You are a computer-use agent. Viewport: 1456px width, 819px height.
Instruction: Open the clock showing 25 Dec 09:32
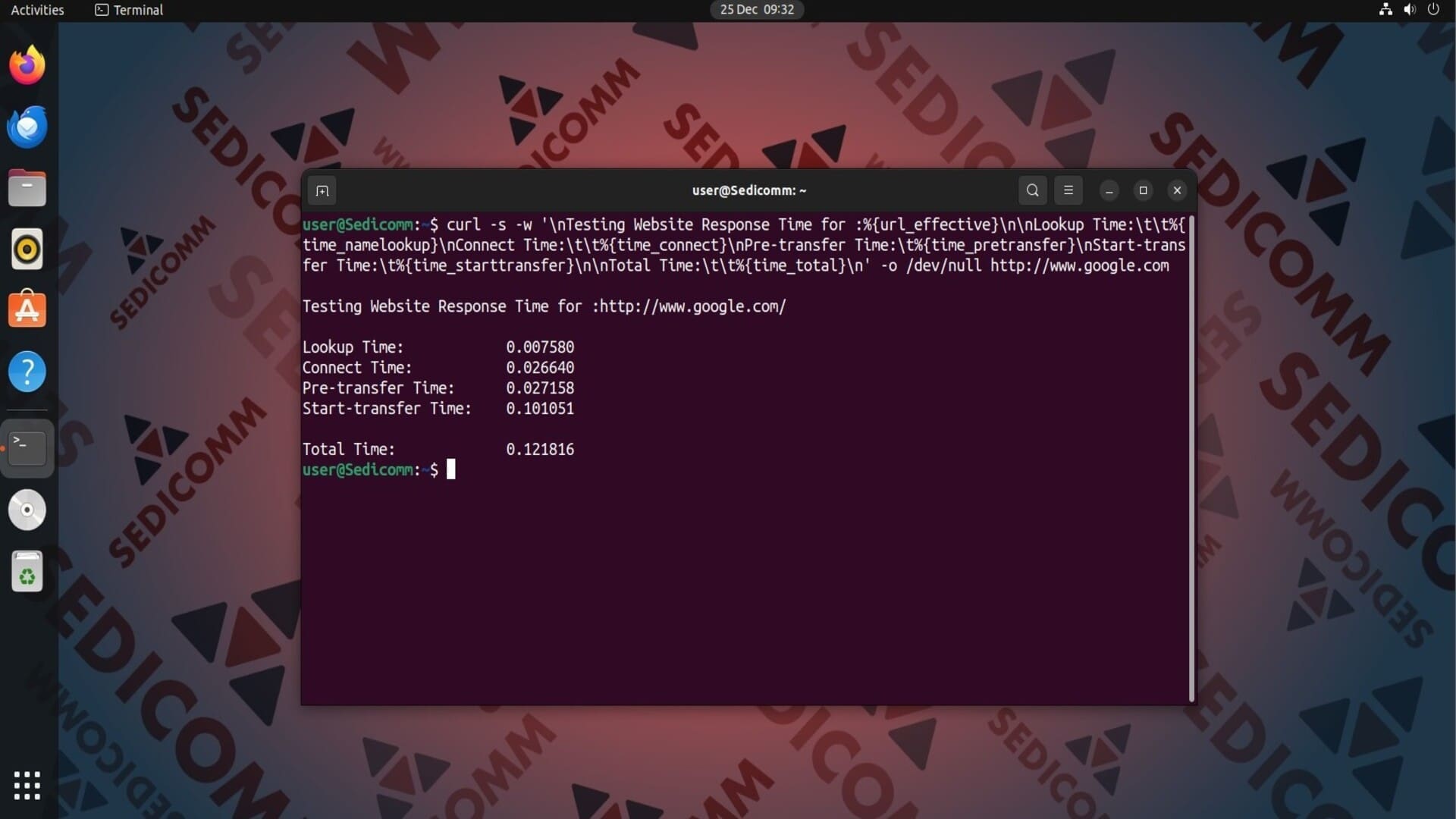click(756, 10)
